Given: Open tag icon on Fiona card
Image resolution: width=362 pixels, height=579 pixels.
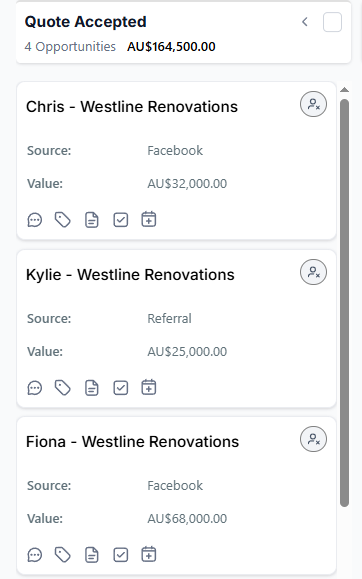Looking at the screenshot, I should pyautogui.click(x=63, y=555).
